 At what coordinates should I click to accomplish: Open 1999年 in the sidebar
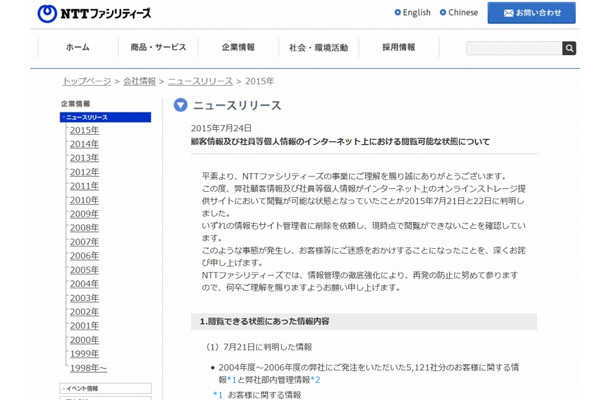(x=84, y=354)
